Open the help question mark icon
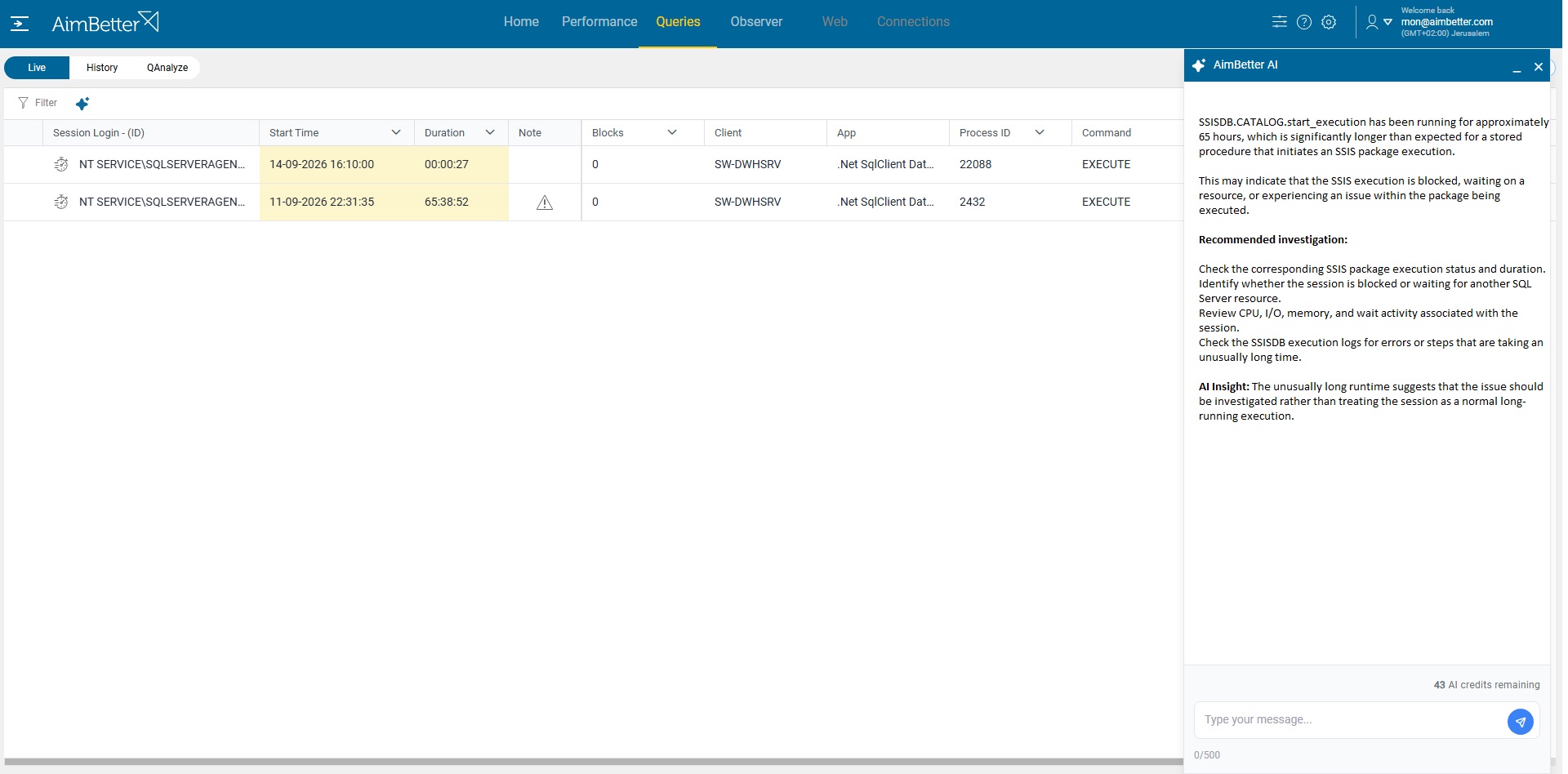1568x774 pixels. [1304, 22]
